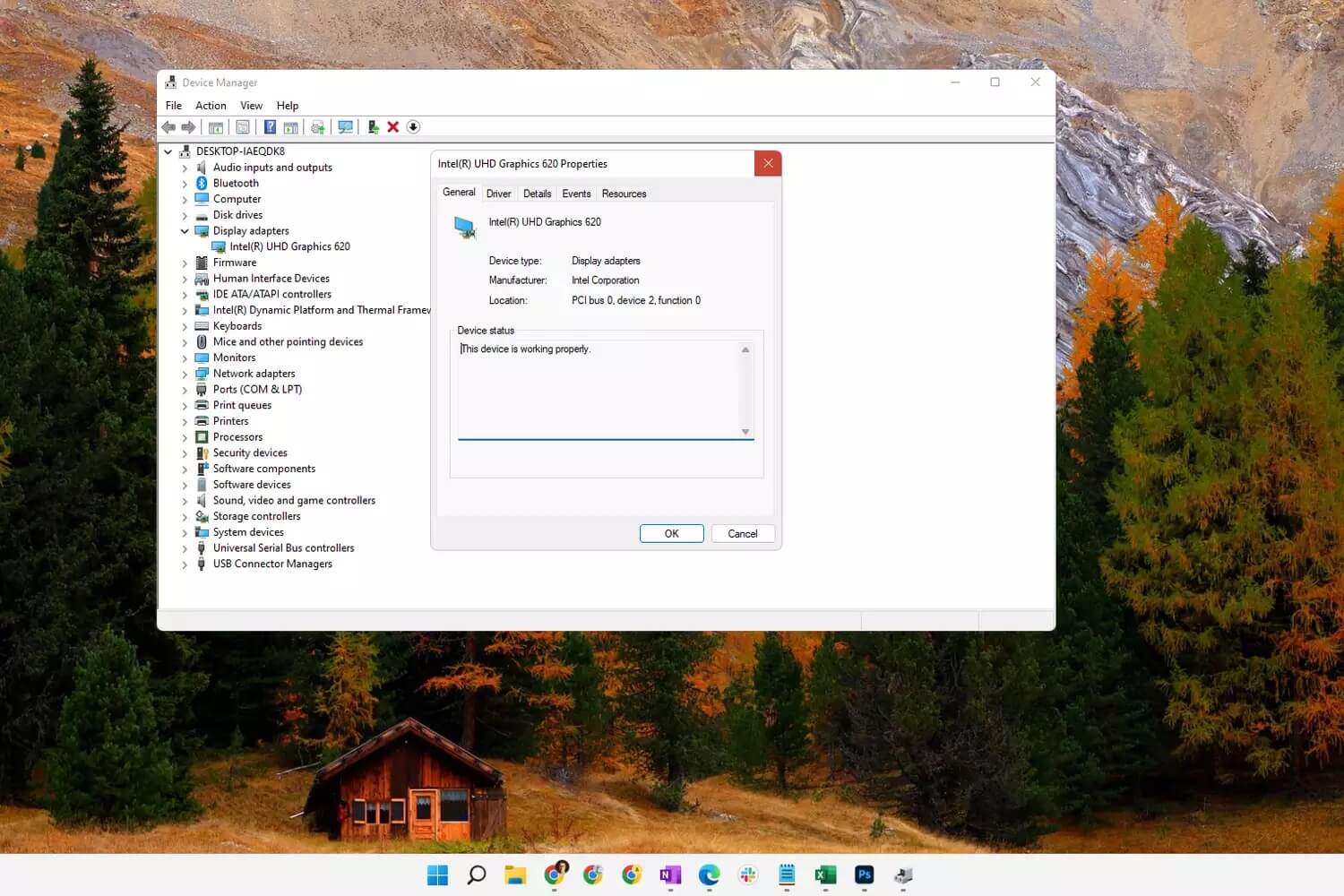Click the Keyboards category icon

point(202,326)
